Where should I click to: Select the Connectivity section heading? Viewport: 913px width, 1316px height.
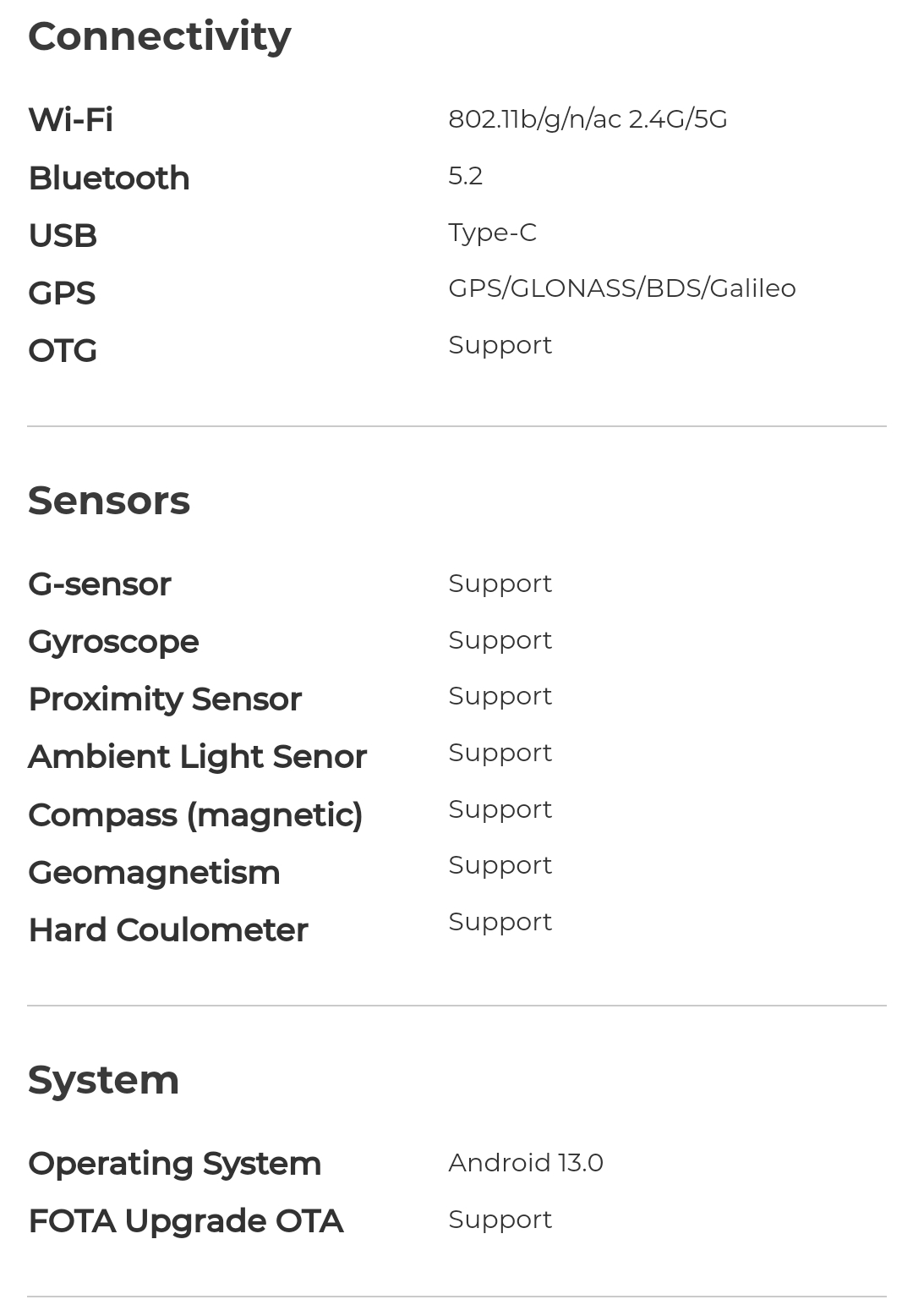(160, 36)
